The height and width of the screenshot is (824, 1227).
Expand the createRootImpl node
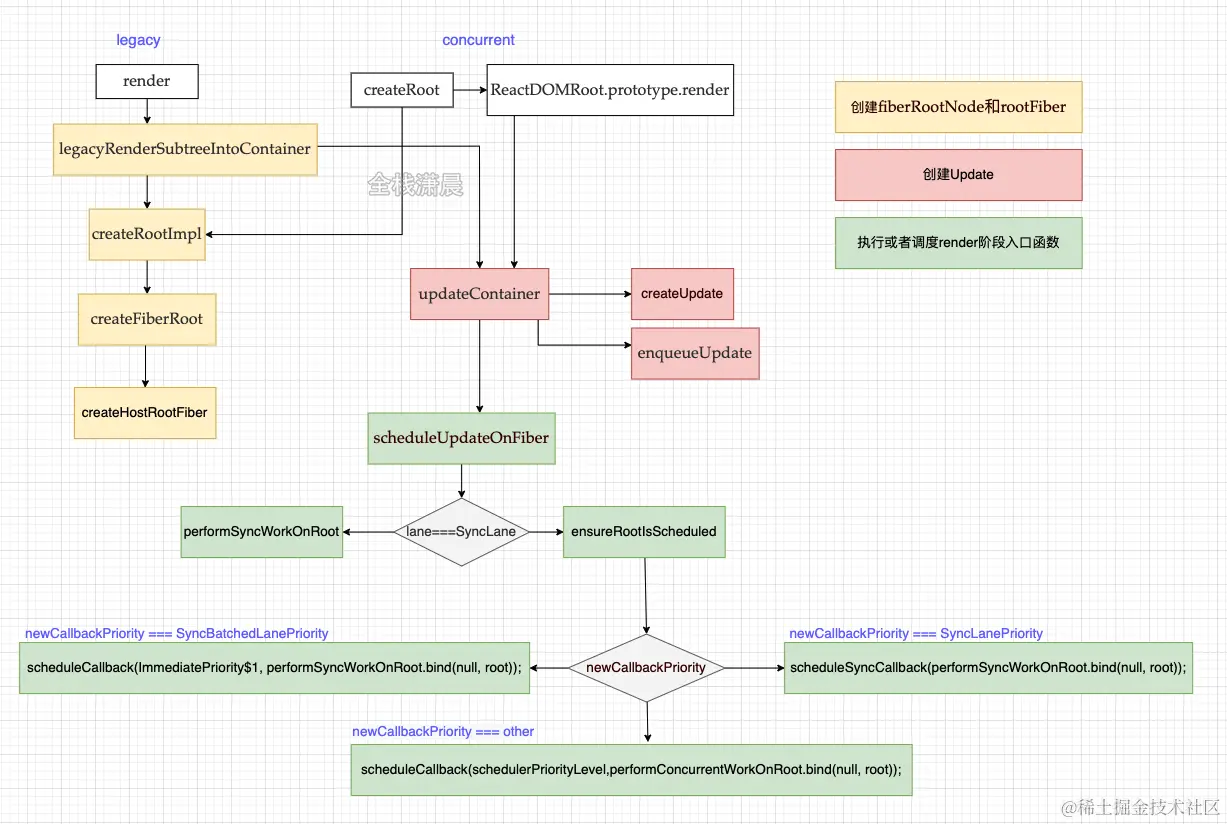point(146,234)
